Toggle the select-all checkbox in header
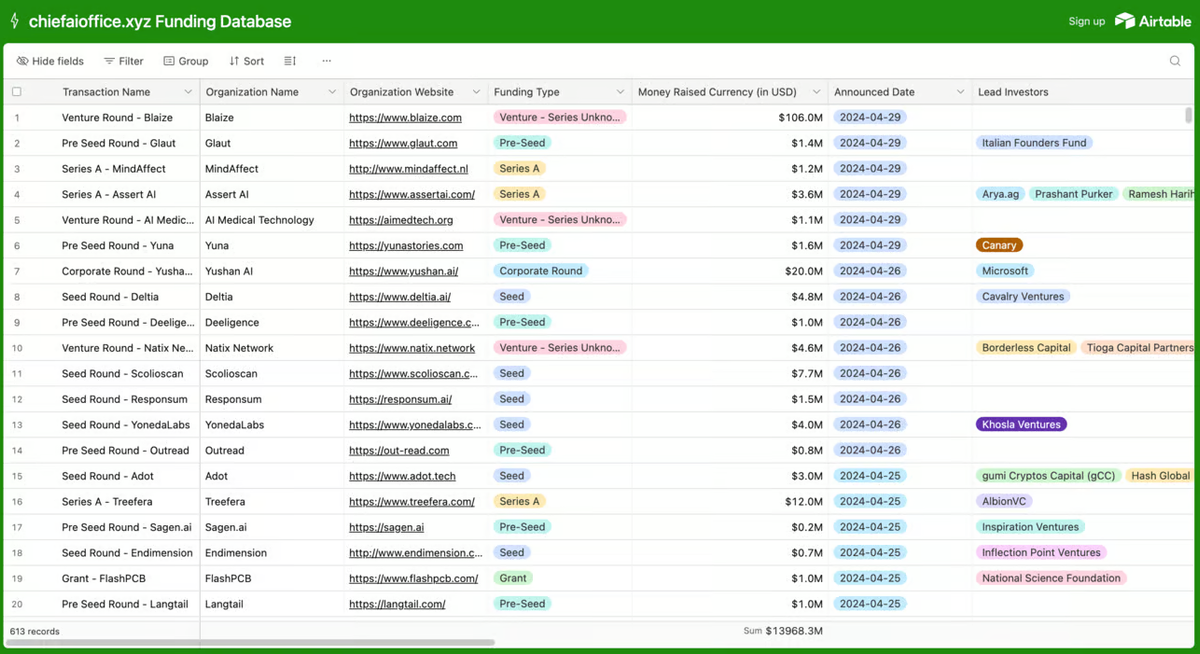The height and width of the screenshot is (654, 1200). (x=17, y=92)
